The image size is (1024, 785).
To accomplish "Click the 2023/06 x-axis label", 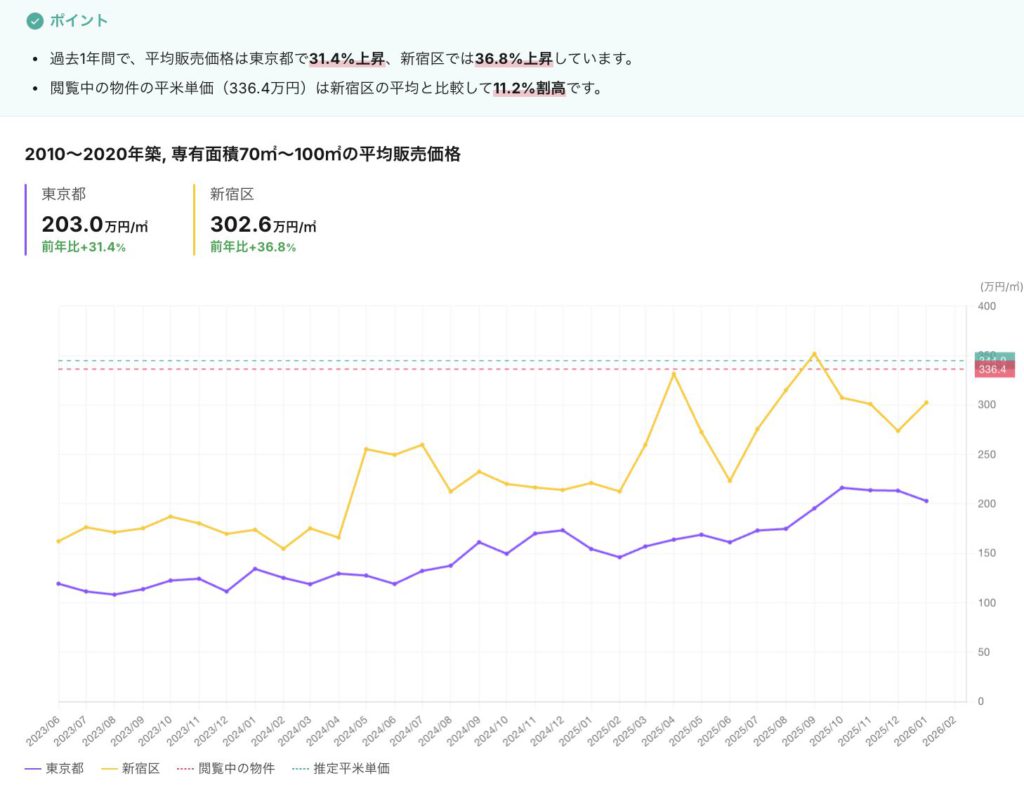I will pyautogui.click(x=47, y=728).
